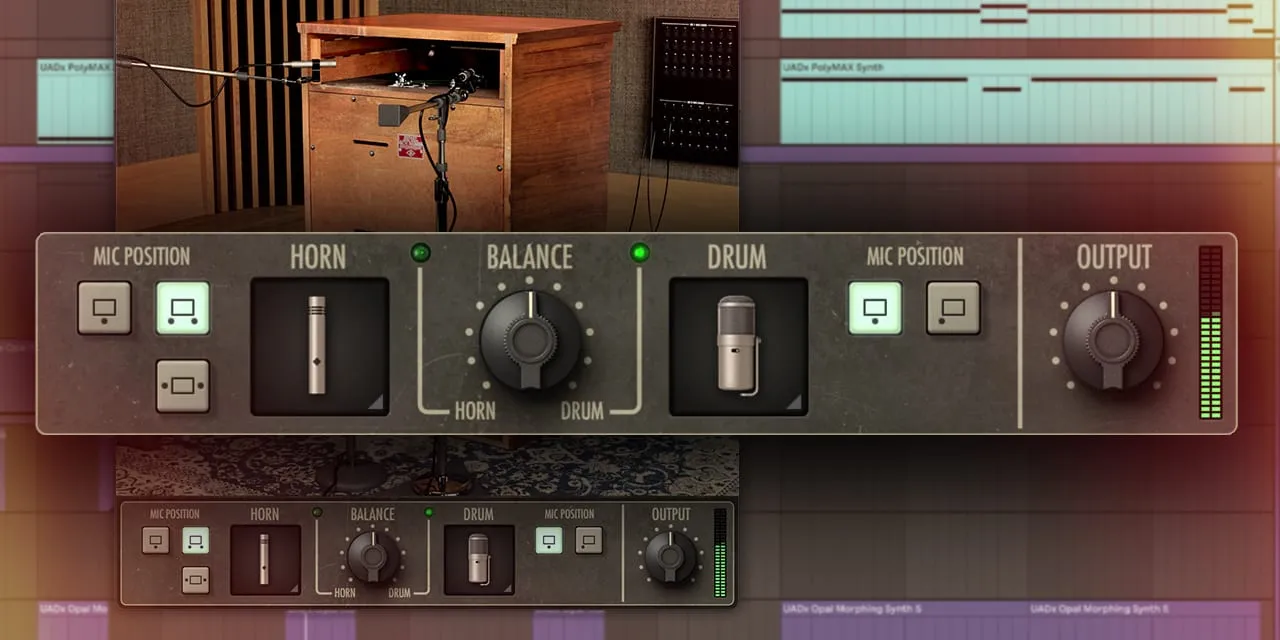
Task: Open Drum mic menu via corner triangle, large panel
Action: tap(796, 402)
